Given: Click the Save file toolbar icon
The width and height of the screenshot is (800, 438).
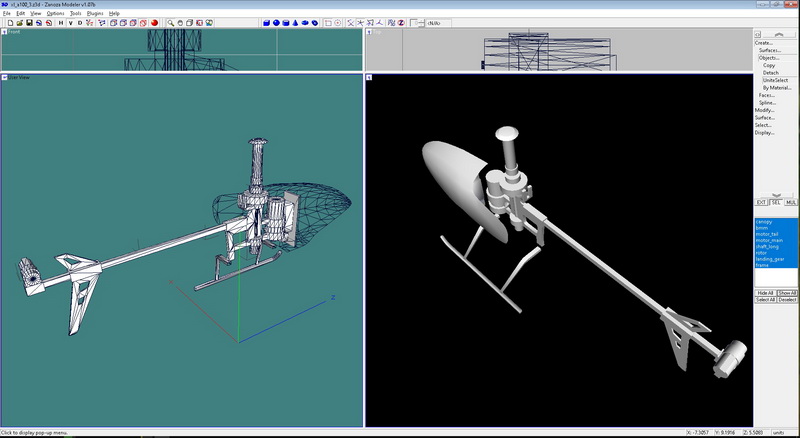Looking at the screenshot, I should pos(28,22).
